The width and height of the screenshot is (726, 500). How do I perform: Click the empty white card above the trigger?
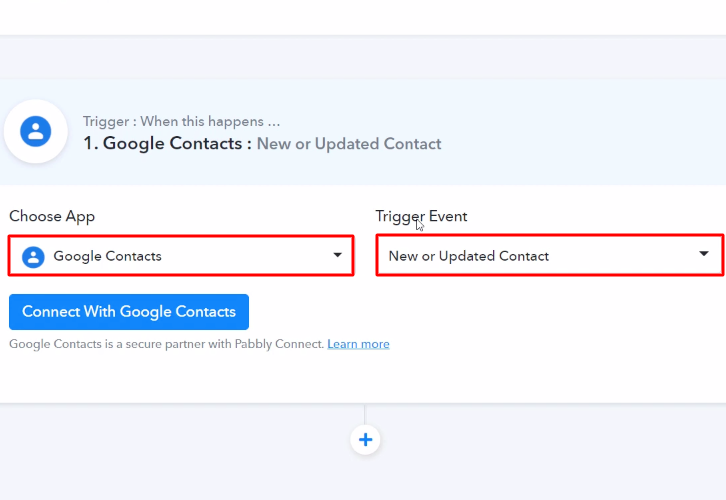(x=363, y=16)
